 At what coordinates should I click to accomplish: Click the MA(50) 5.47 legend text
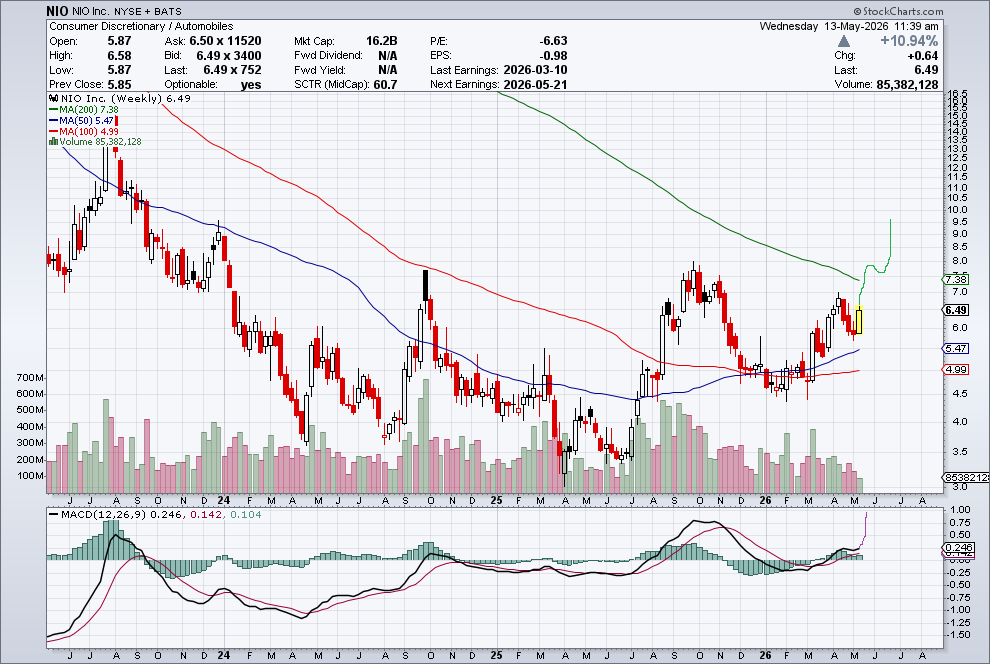pyautogui.click(x=86, y=121)
